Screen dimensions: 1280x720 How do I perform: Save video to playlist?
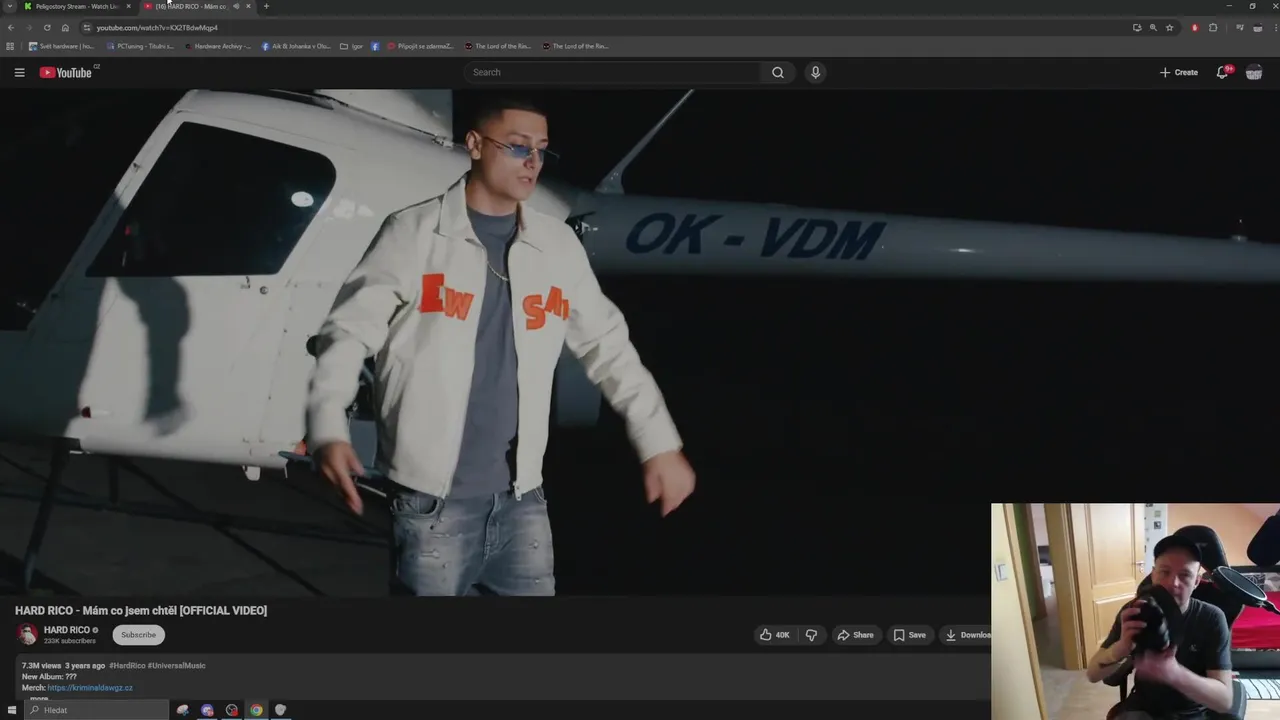(909, 635)
